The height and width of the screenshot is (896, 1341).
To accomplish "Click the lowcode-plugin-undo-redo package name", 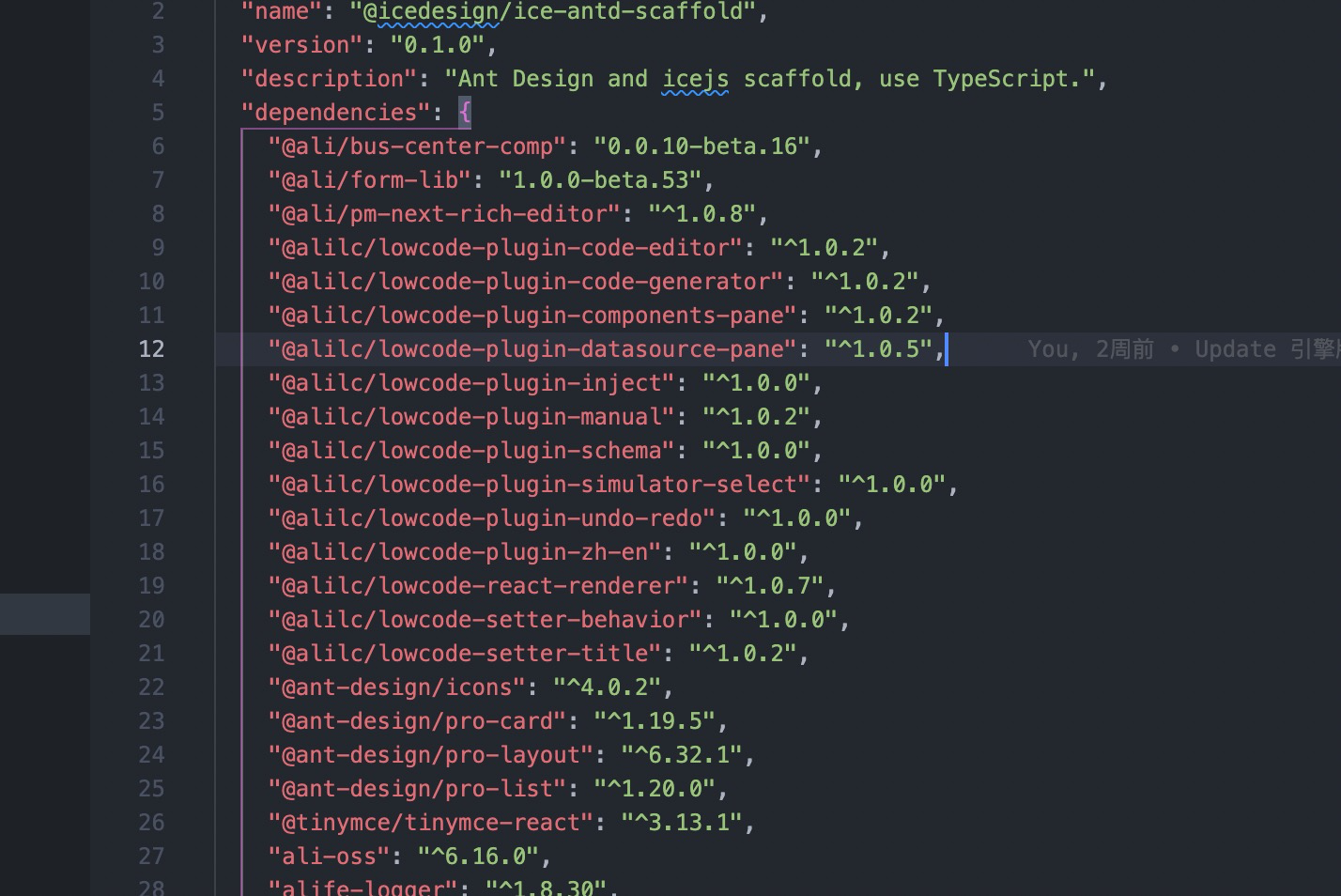I will coord(492,518).
